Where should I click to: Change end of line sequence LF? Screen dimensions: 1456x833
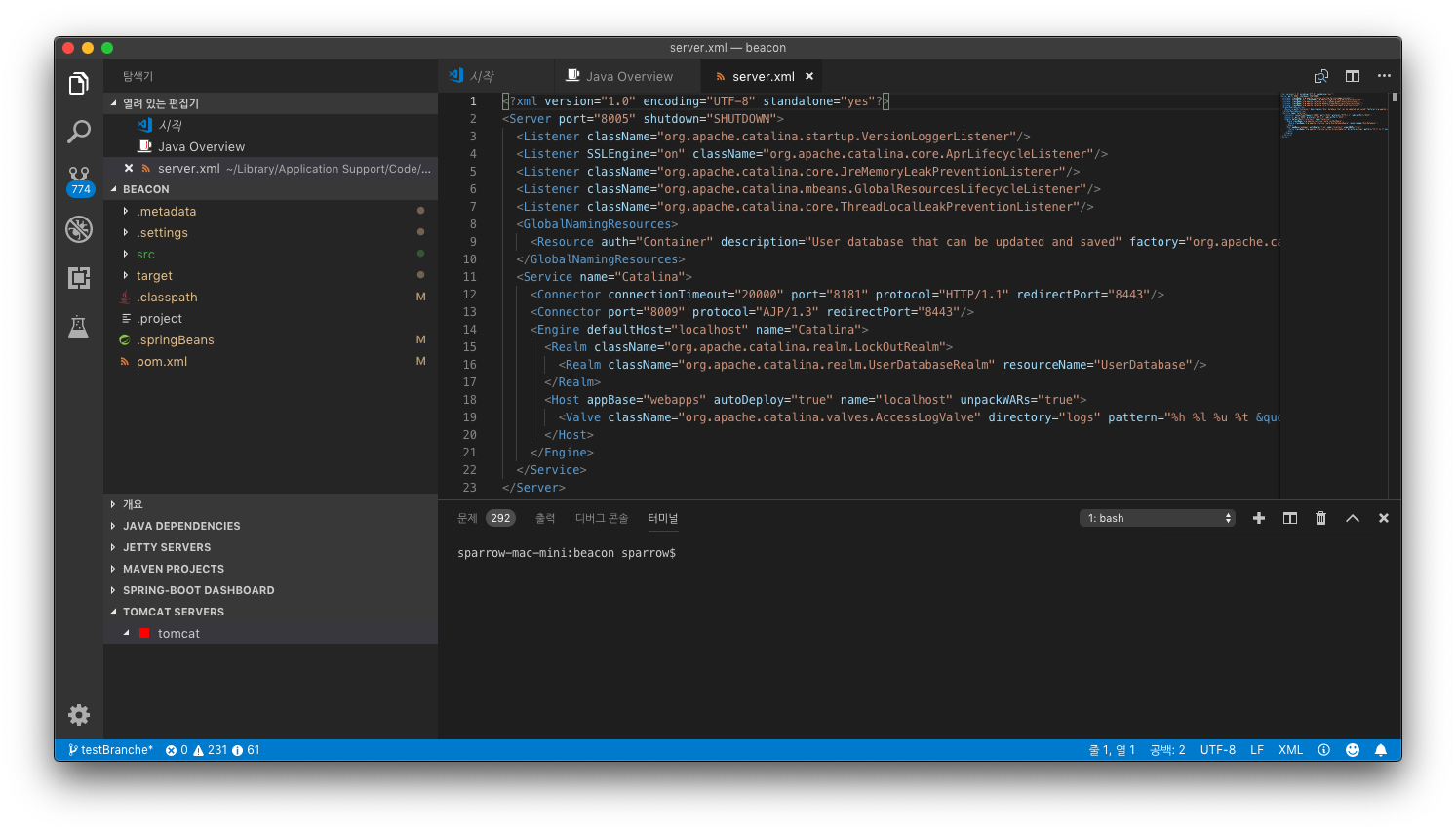pos(1257,750)
